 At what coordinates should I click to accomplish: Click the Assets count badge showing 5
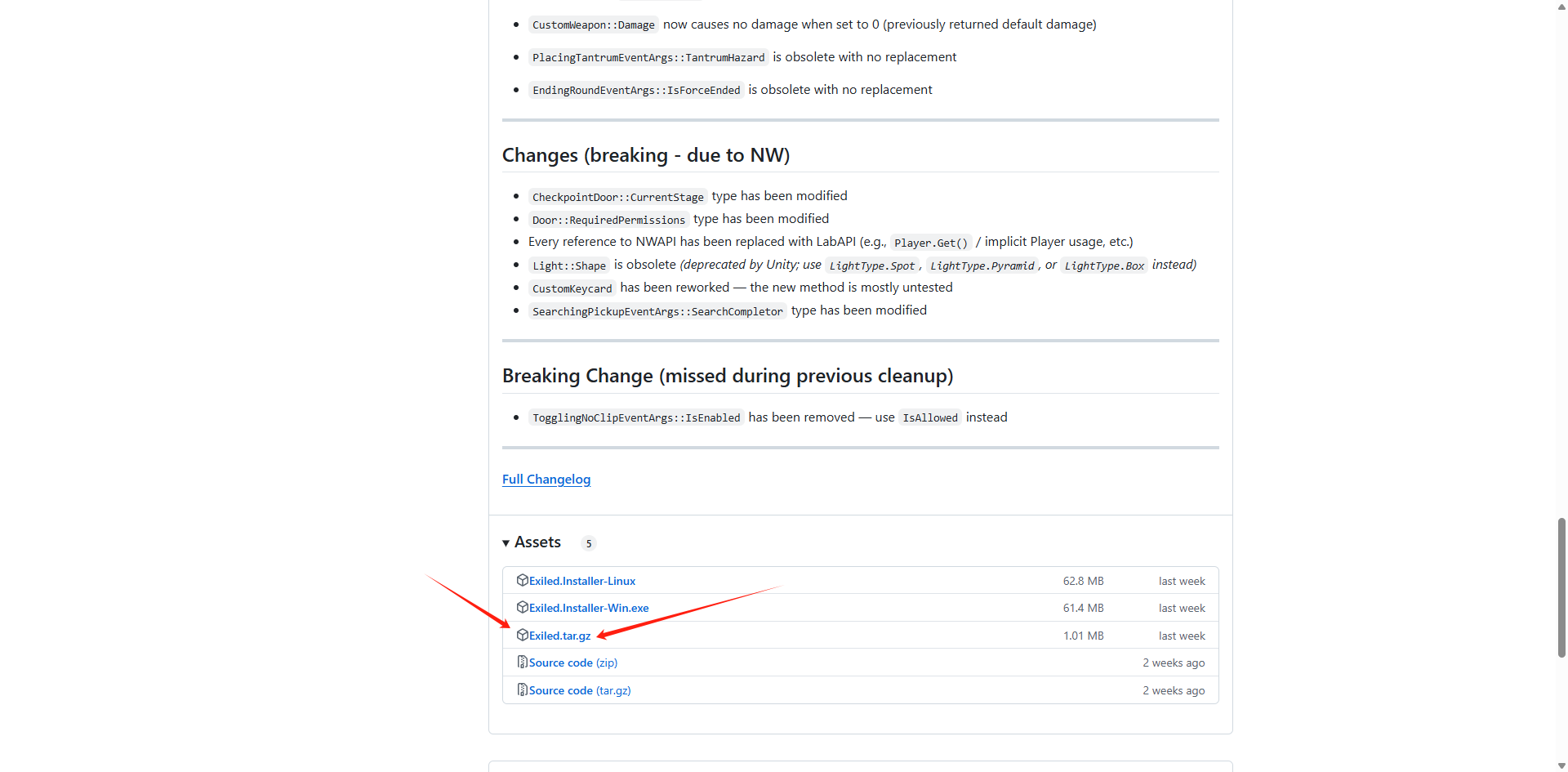click(x=588, y=543)
